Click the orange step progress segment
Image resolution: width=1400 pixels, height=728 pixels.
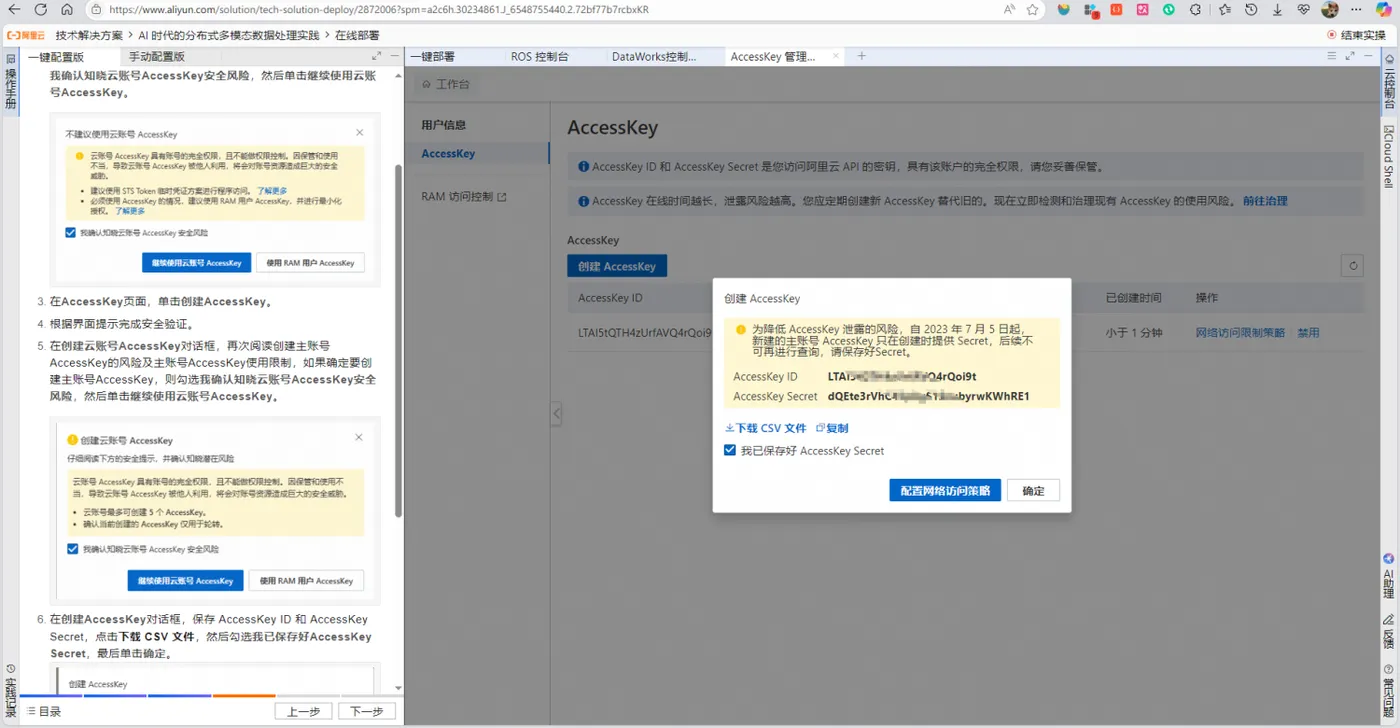(x=244, y=695)
